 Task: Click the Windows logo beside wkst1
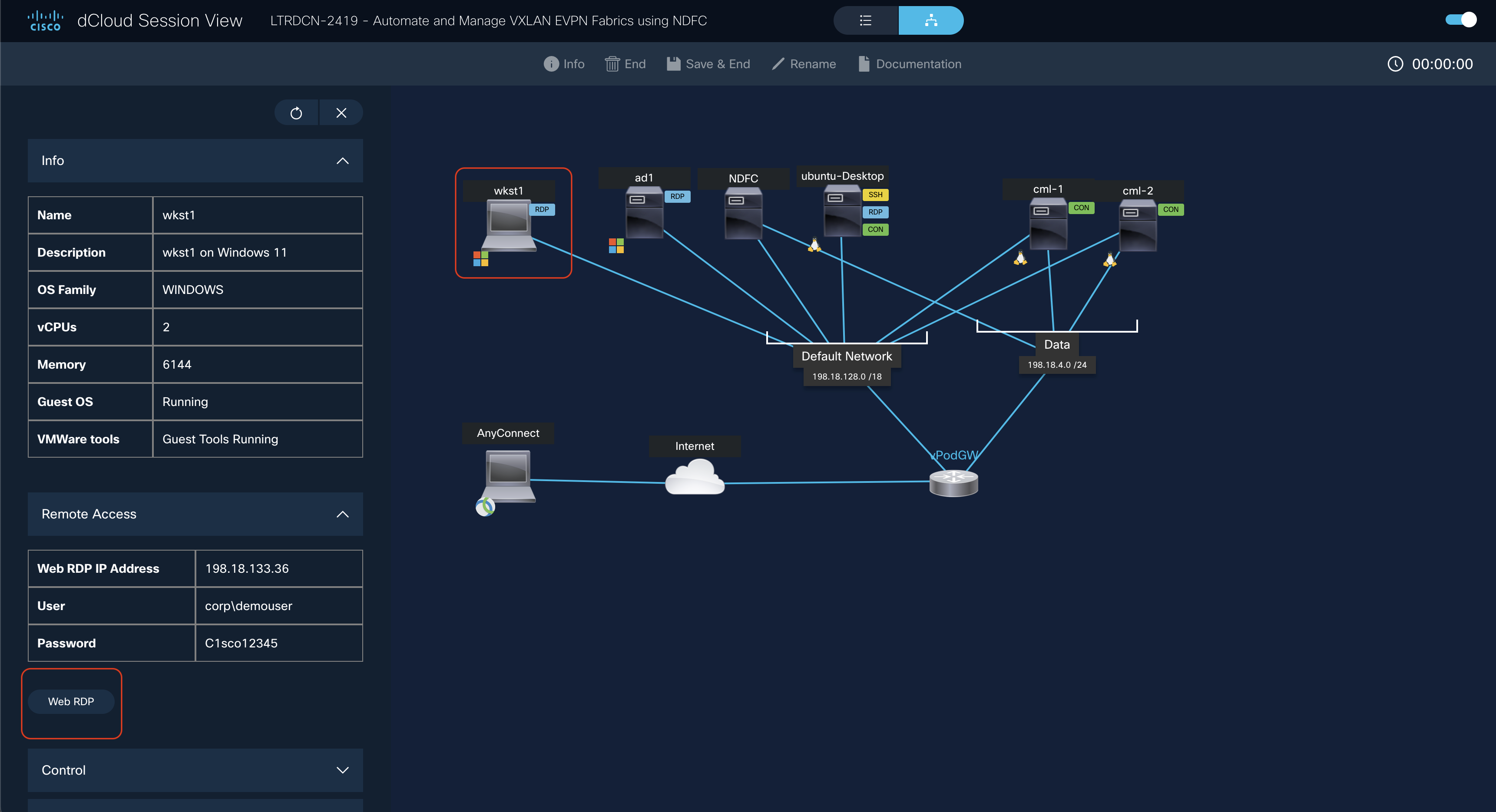coord(481,259)
